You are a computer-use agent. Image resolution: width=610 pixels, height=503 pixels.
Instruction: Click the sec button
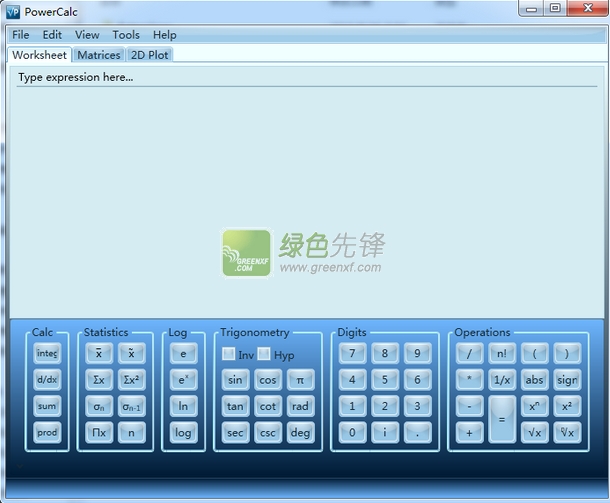tap(235, 433)
